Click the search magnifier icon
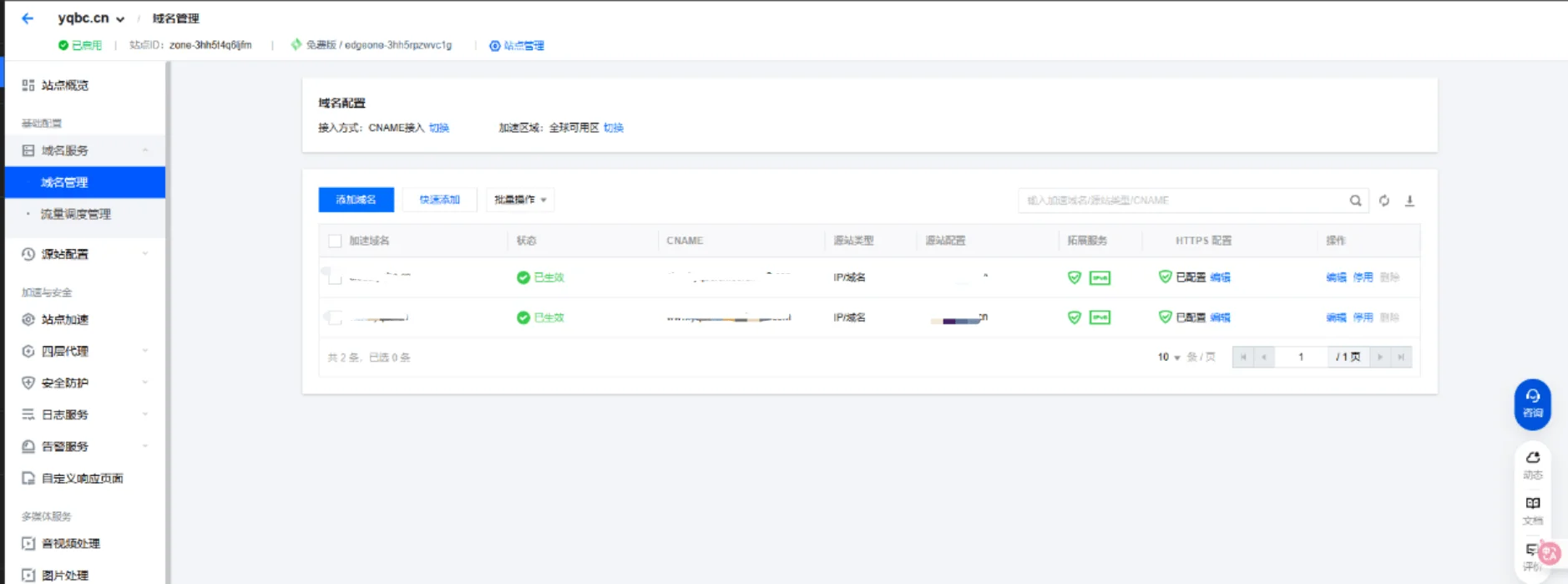 click(x=1355, y=201)
